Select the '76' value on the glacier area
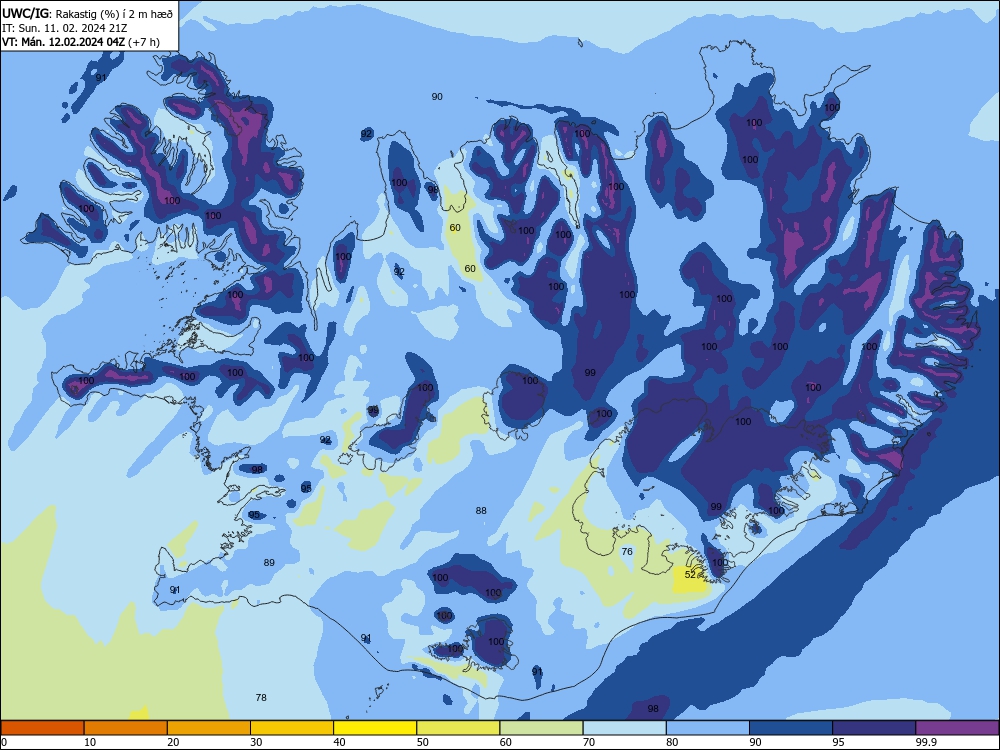This screenshot has height=750, width=1000. tap(627, 552)
